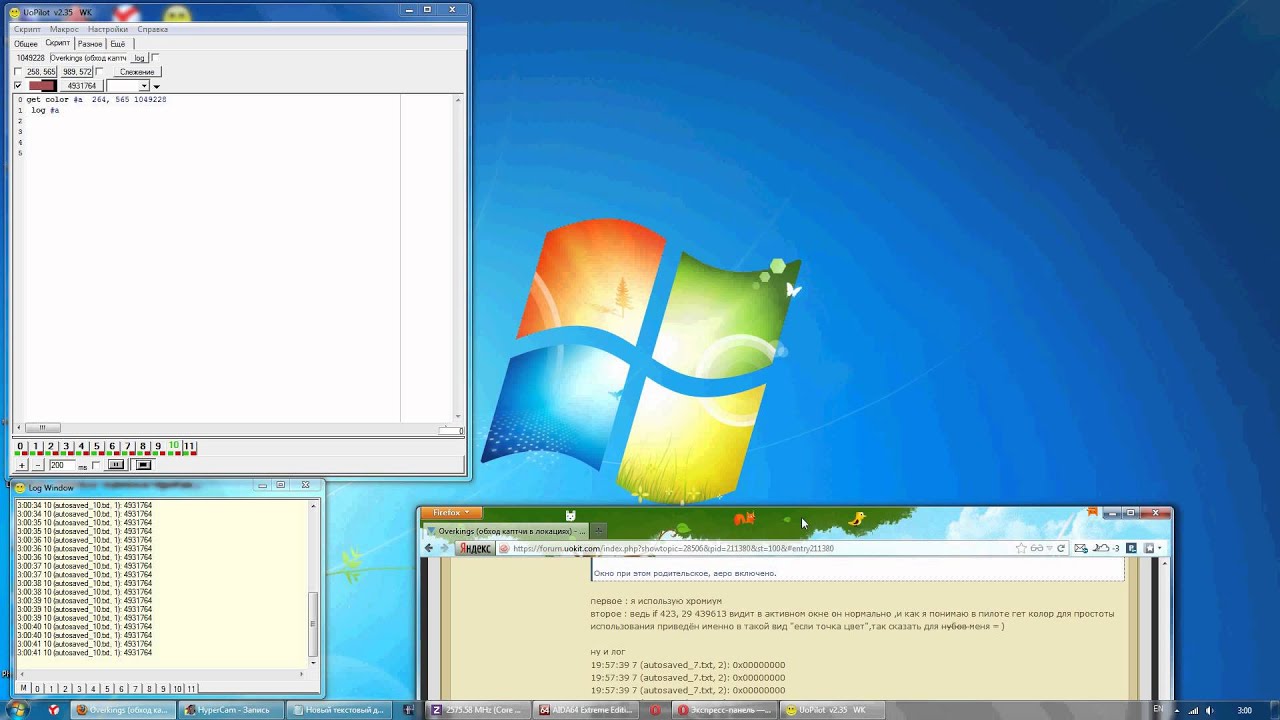This screenshot has width=1280, height=720.
Task: Select tab 10 in Log Window
Action: click(177, 689)
